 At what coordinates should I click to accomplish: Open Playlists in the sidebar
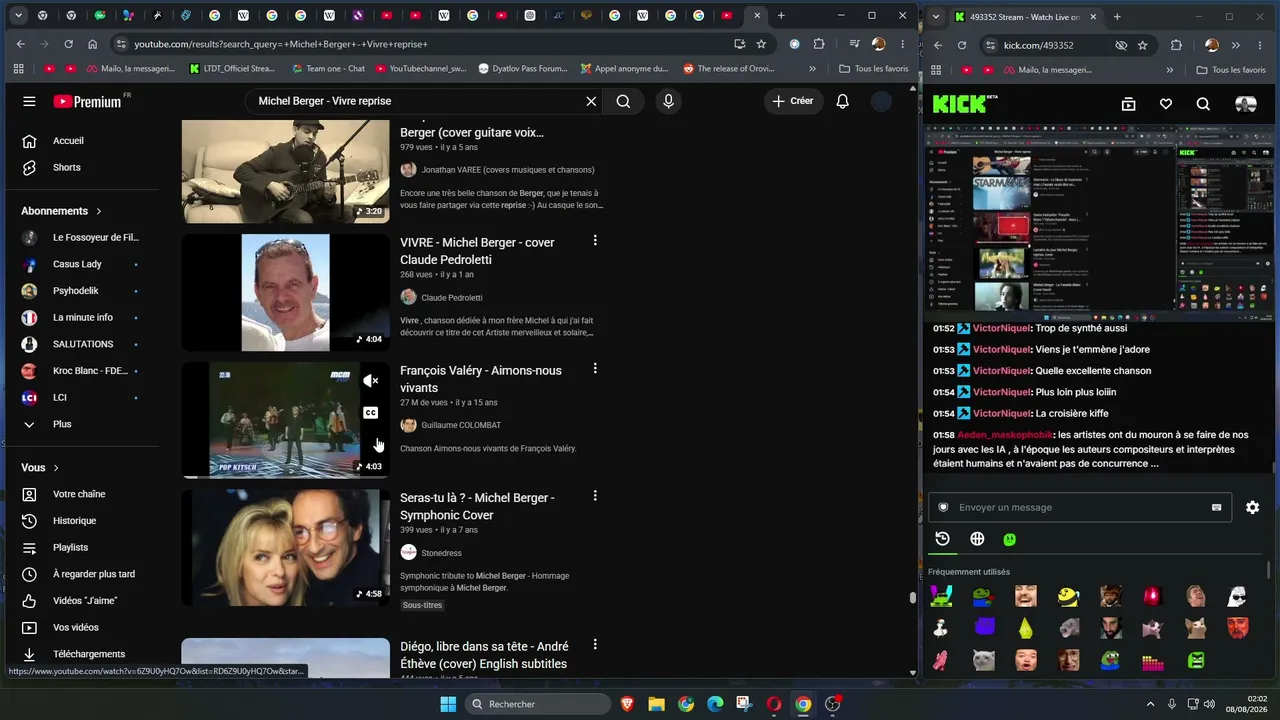[82, 547]
